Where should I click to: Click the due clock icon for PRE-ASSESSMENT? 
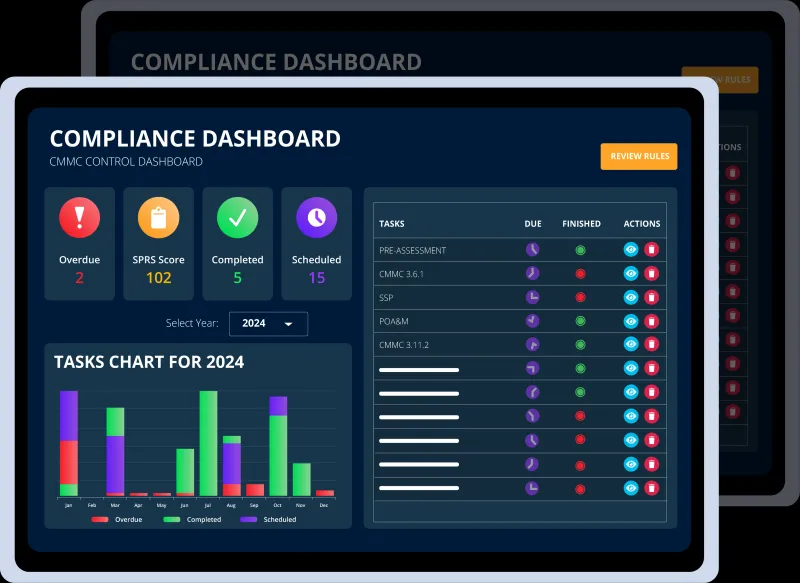click(532, 249)
